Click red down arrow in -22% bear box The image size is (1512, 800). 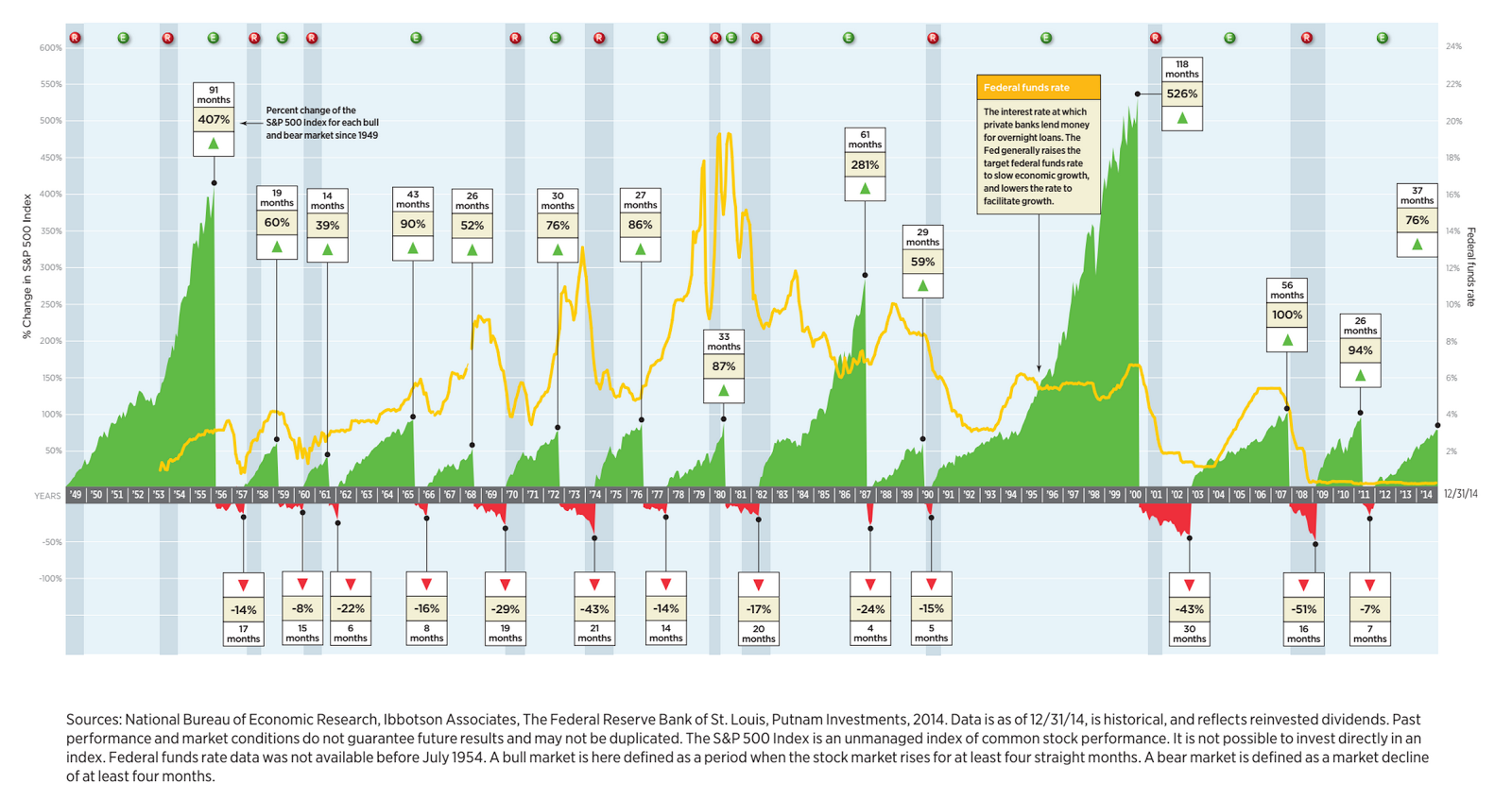351,585
